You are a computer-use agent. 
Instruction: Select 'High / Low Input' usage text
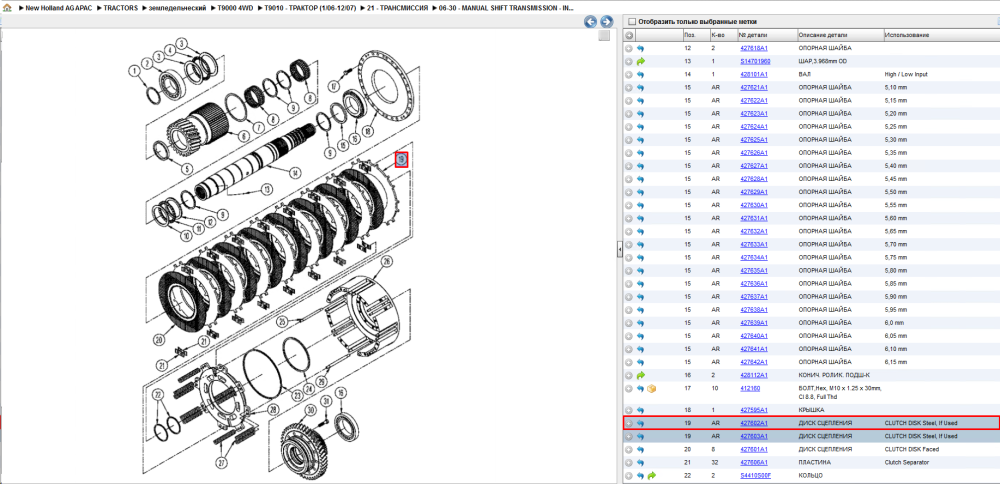906,74
